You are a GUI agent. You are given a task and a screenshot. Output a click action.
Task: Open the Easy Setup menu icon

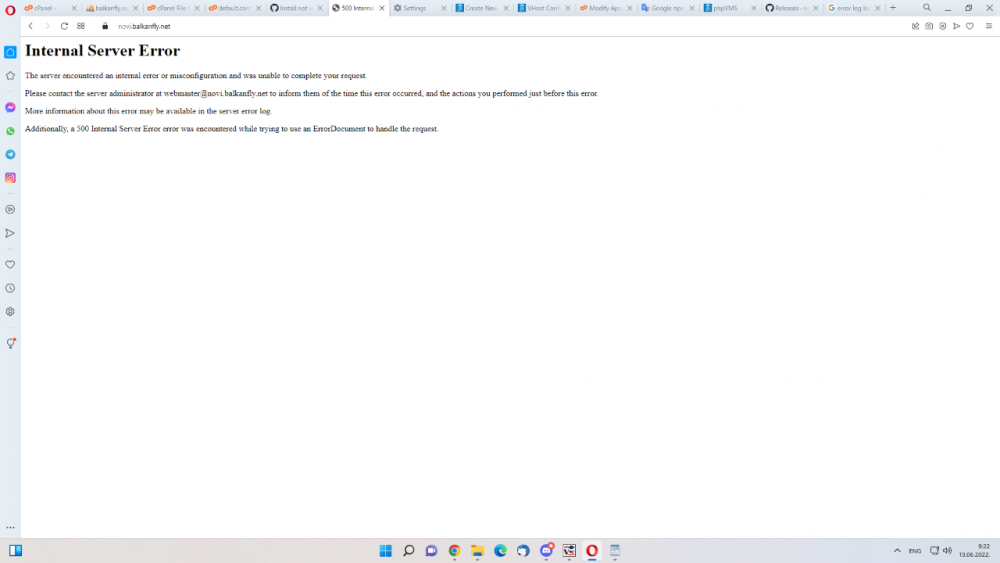tap(989, 26)
